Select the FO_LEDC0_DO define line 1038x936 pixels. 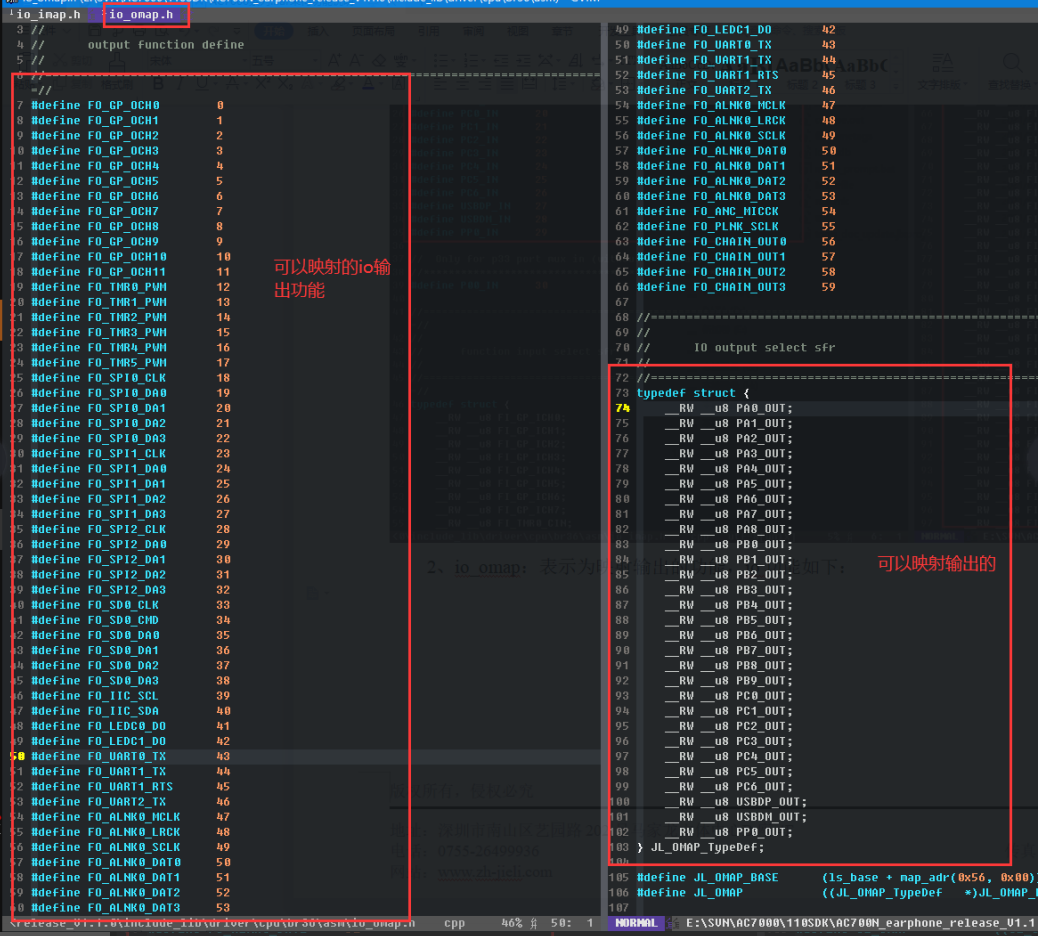point(130,726)
